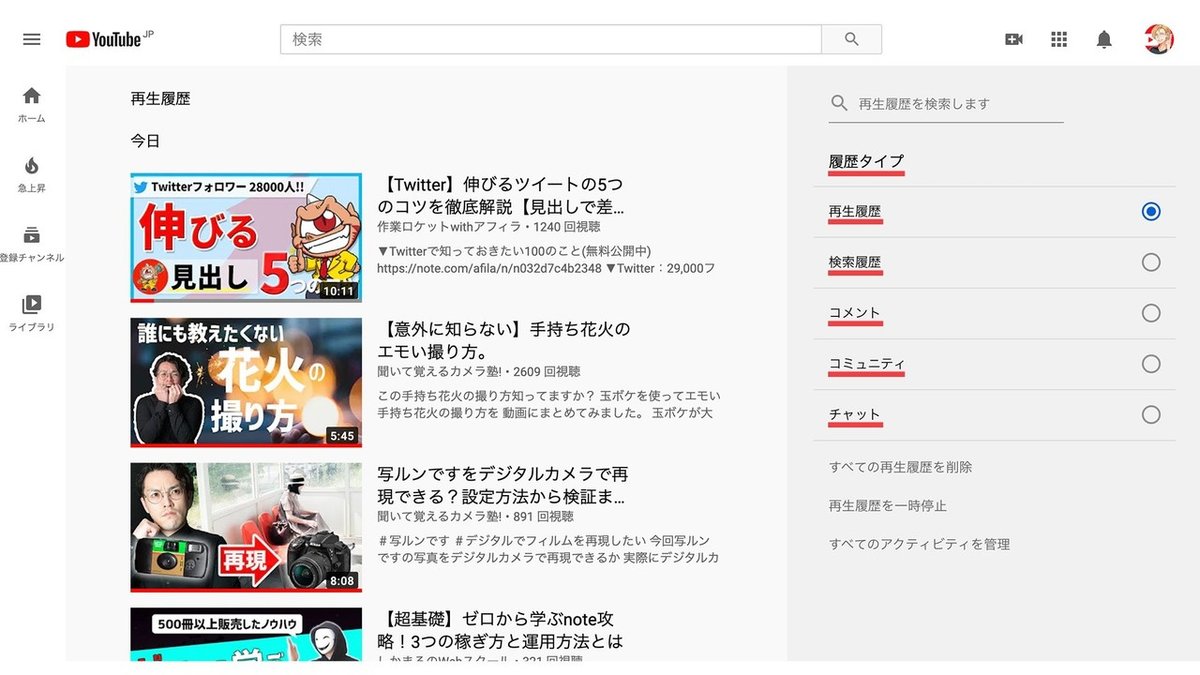Open ライブラリ in the sidebar
Viewport: 1200px width, 675px height.
[32, 313]
